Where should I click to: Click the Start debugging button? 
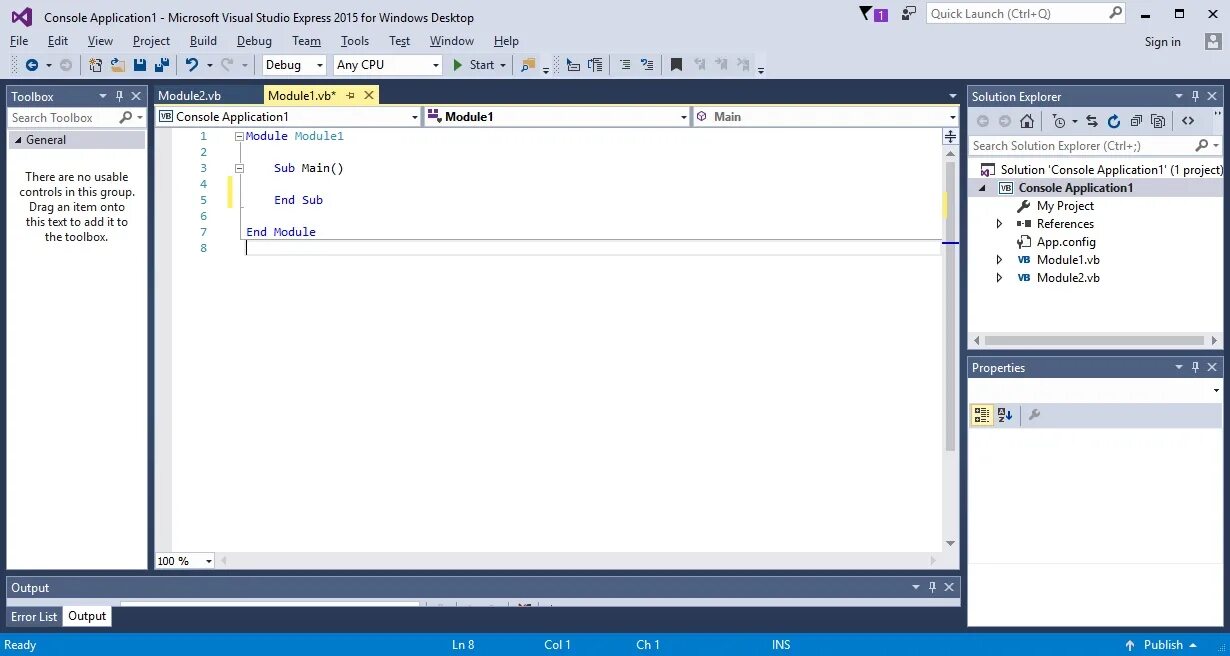(474, 65)
